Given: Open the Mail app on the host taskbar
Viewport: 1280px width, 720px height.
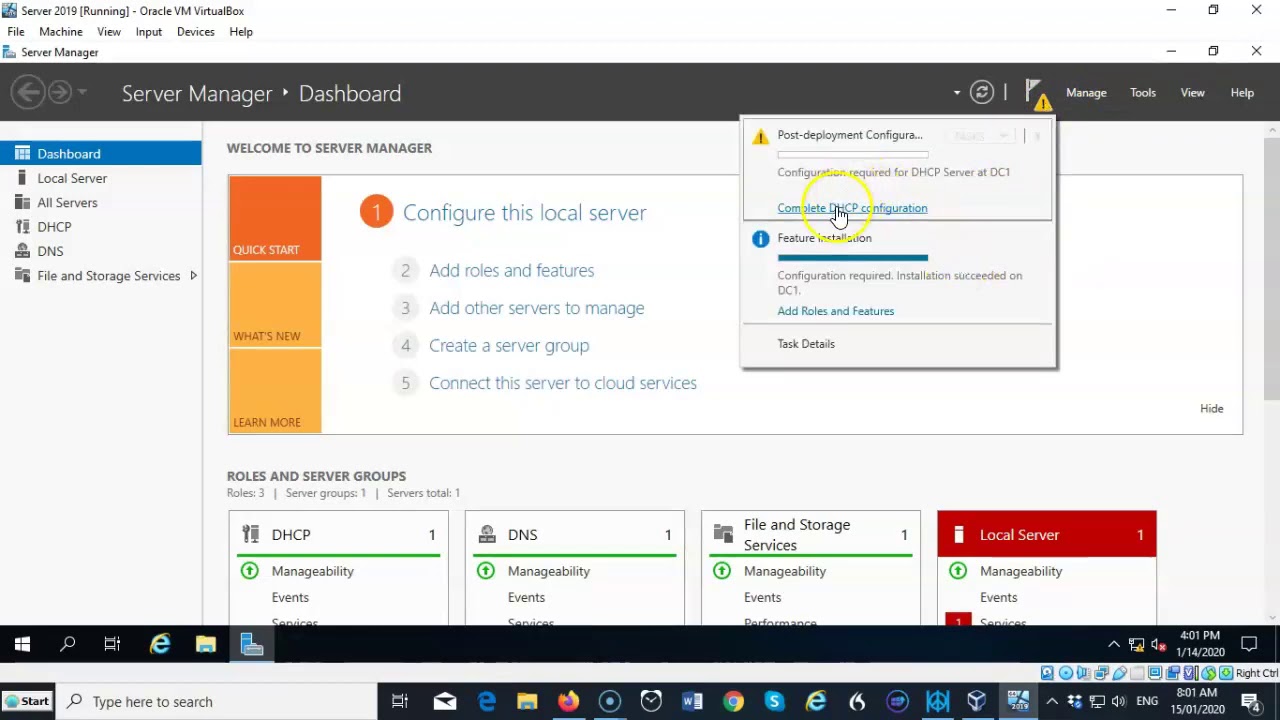Looking at the screenshot, I should tap(445, 701).
